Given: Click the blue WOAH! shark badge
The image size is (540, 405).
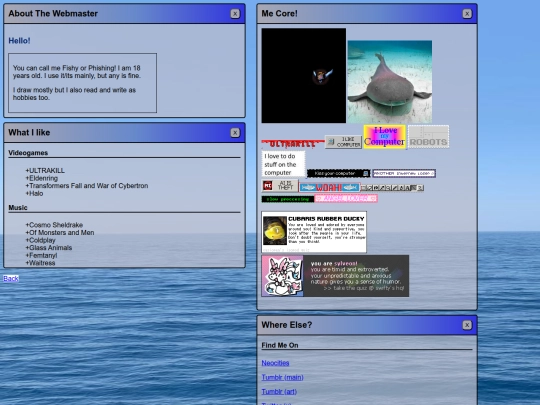Looking at the screenshot, I should (x=329, y=187).
